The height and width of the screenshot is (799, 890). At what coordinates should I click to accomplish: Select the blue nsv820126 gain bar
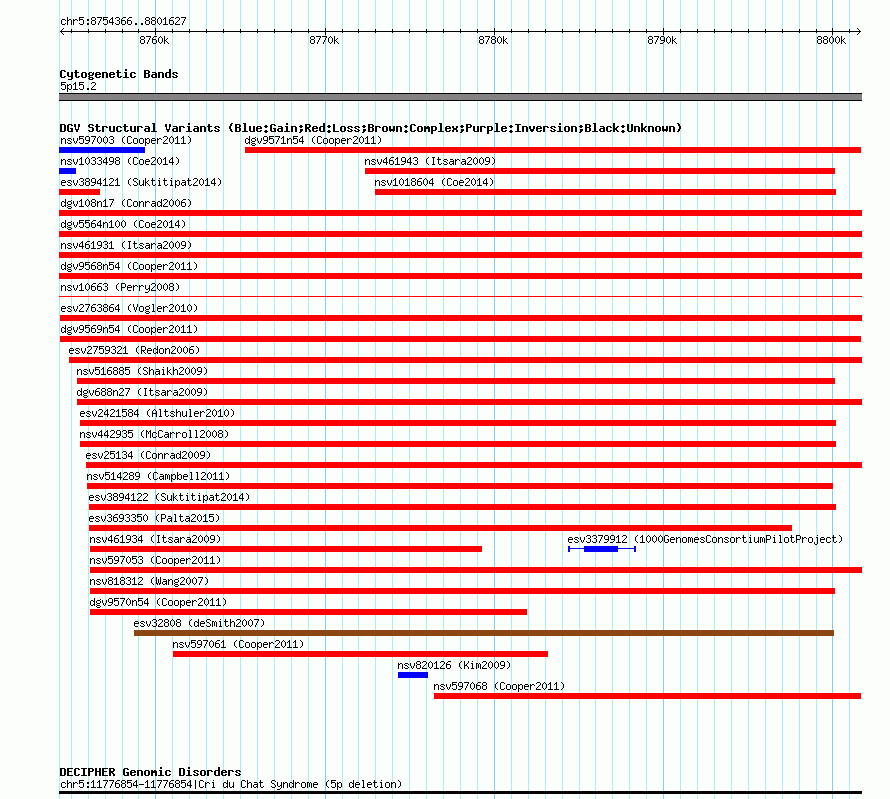[413, 675]
